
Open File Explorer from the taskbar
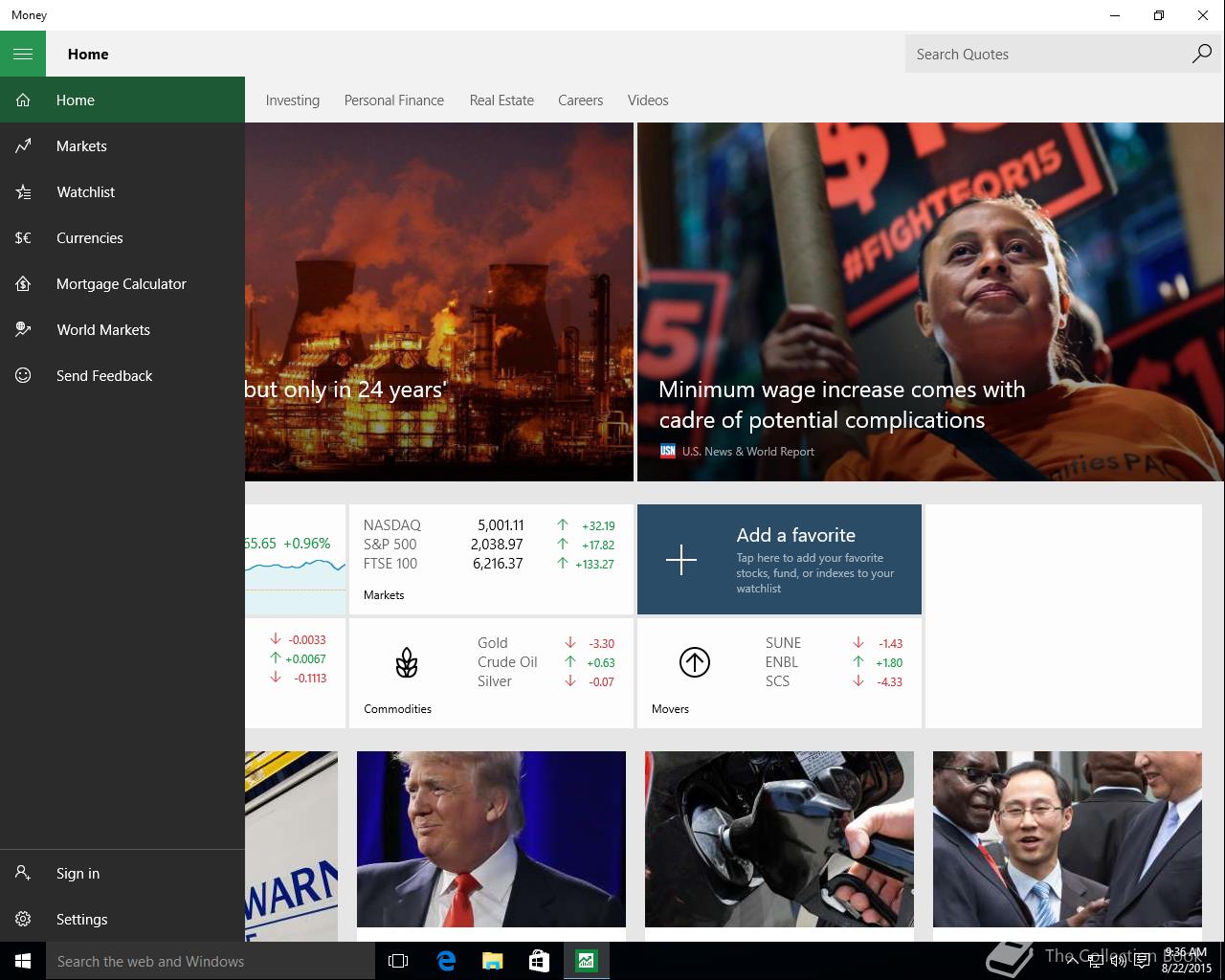click(493, 961)
